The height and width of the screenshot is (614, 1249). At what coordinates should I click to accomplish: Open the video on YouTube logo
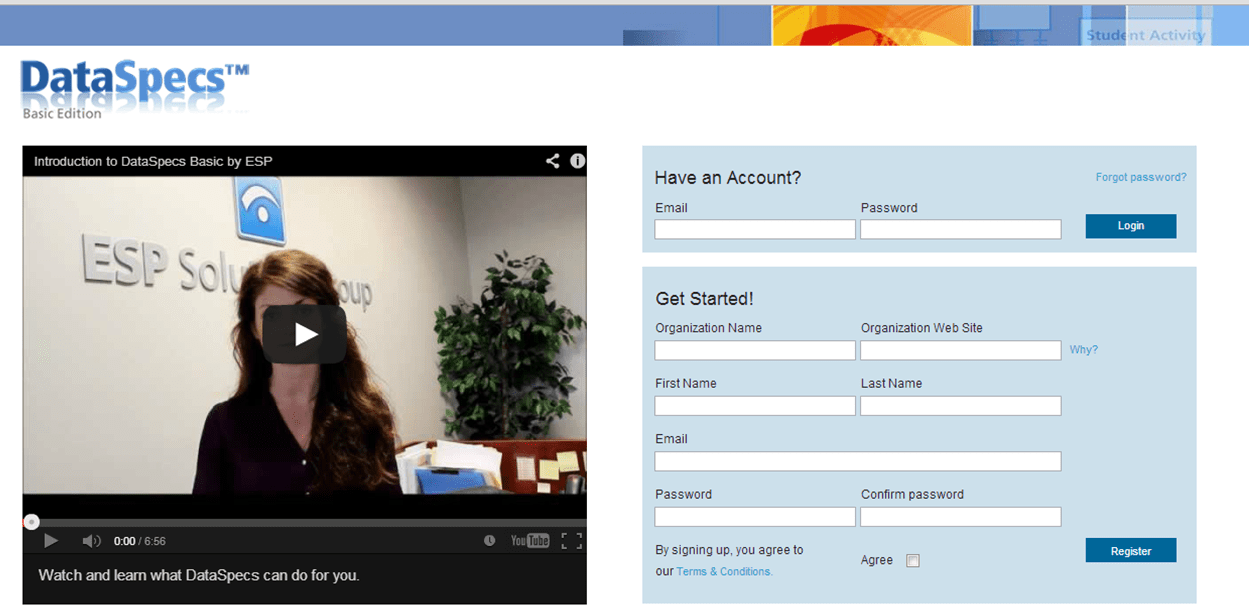pos(530,541)
